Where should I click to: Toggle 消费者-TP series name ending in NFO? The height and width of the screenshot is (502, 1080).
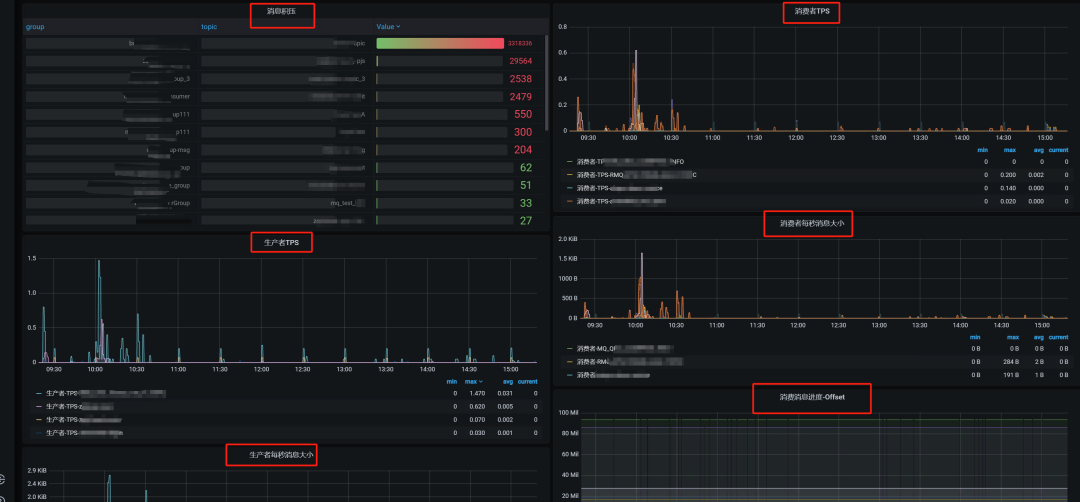(630, 162)
